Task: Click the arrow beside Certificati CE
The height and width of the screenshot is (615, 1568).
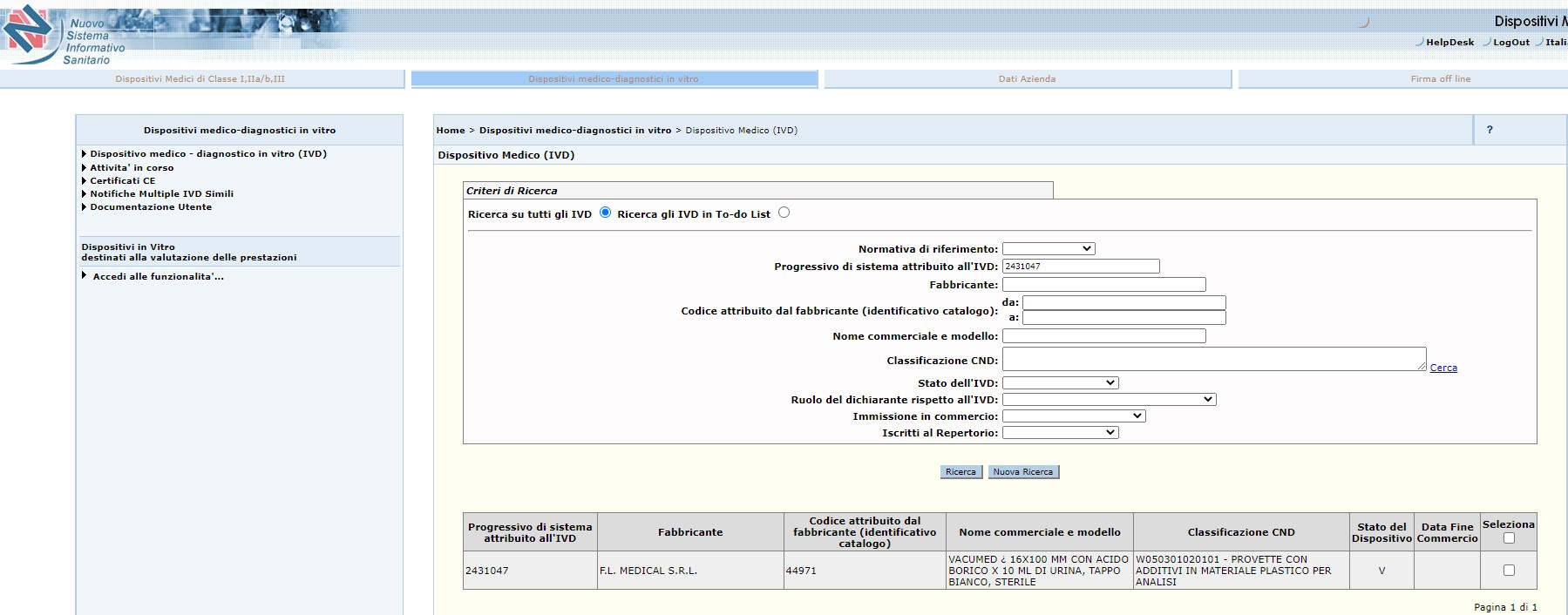Action: point(85,181)
